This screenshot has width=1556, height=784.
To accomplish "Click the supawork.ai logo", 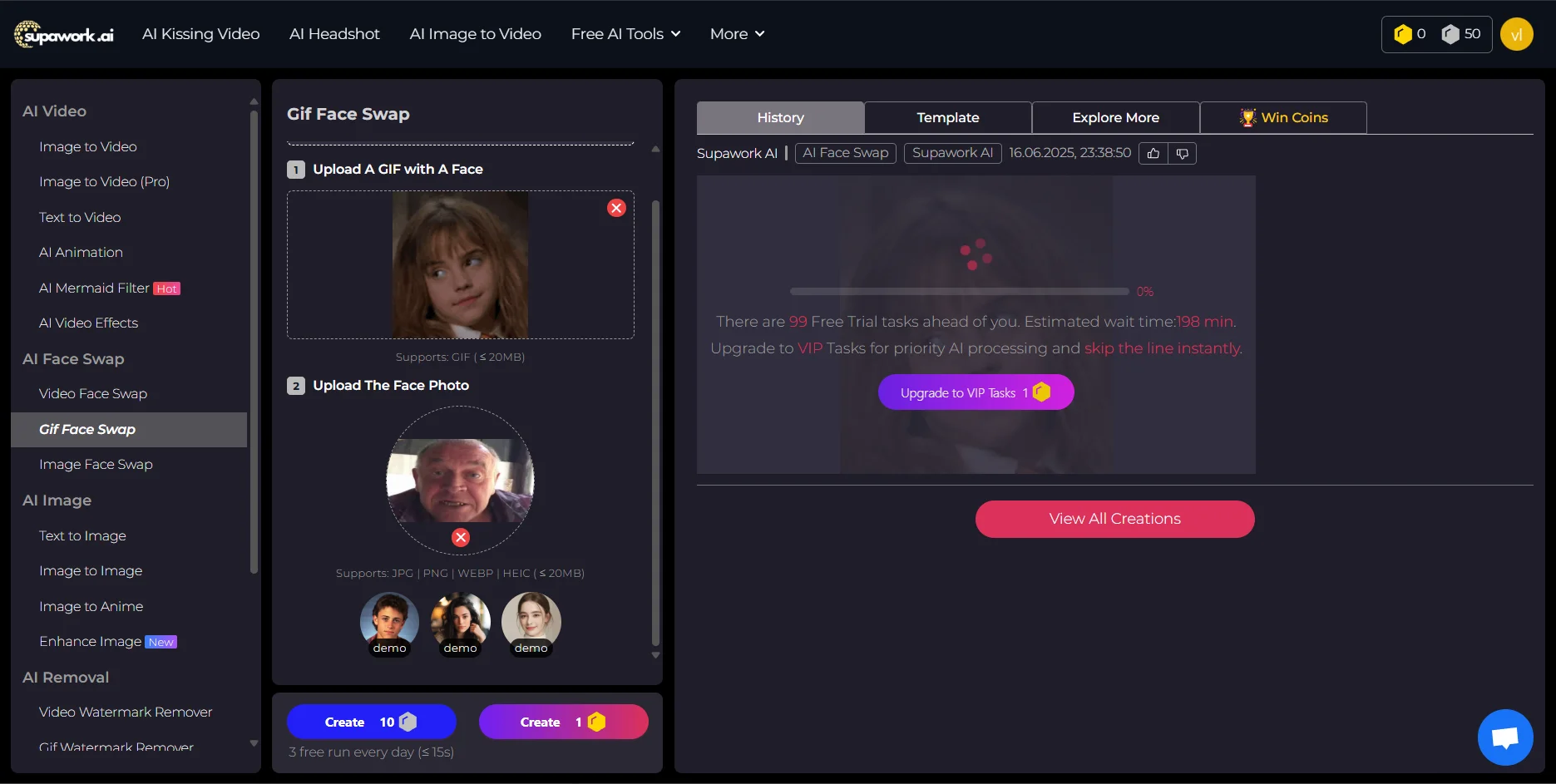I will [64, 34].
